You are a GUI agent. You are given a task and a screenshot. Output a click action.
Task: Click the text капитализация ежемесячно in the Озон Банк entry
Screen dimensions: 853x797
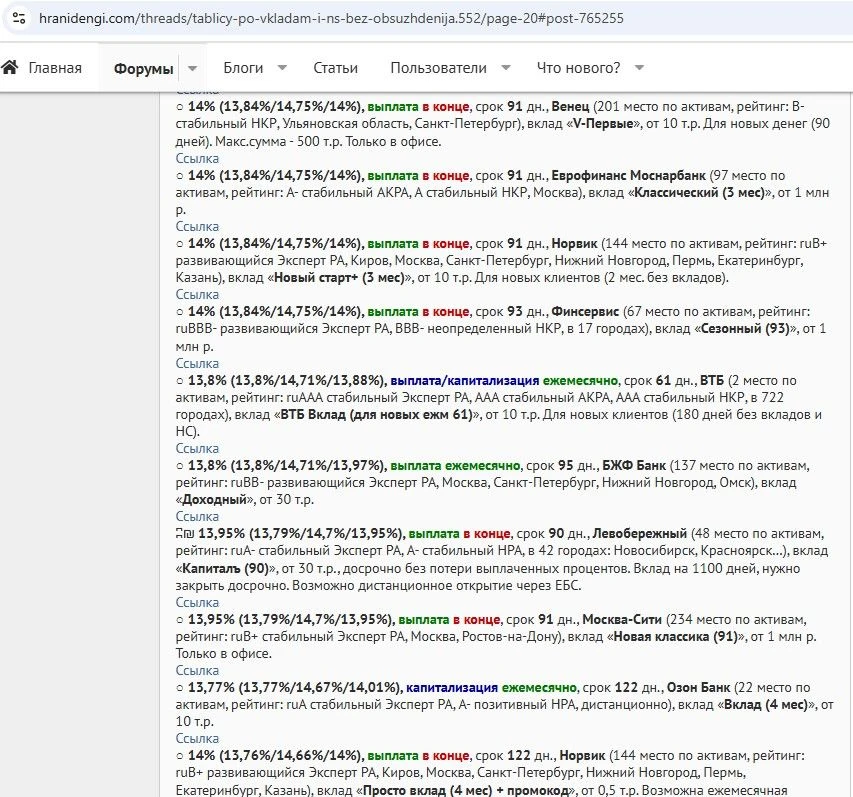tap(491, 688)
